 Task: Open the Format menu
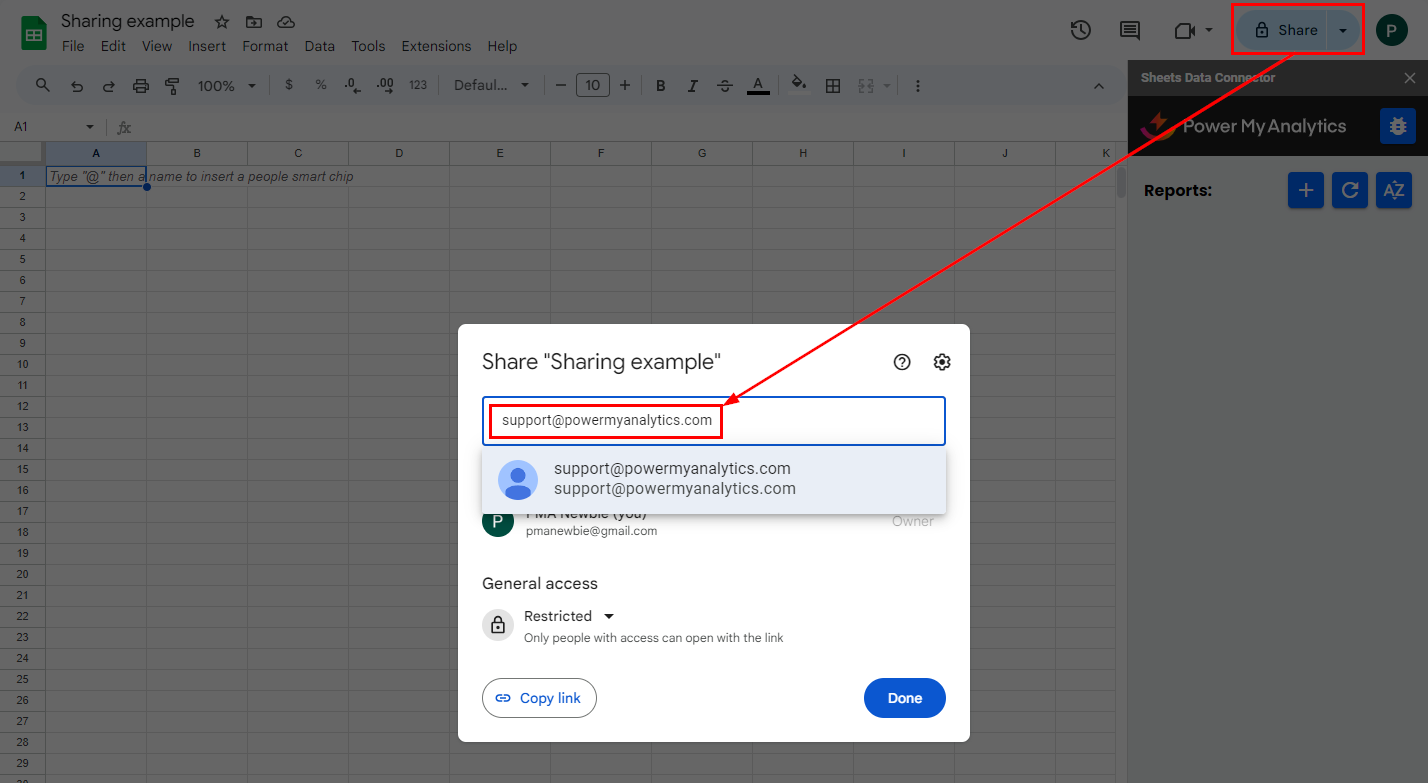[265, 46]
